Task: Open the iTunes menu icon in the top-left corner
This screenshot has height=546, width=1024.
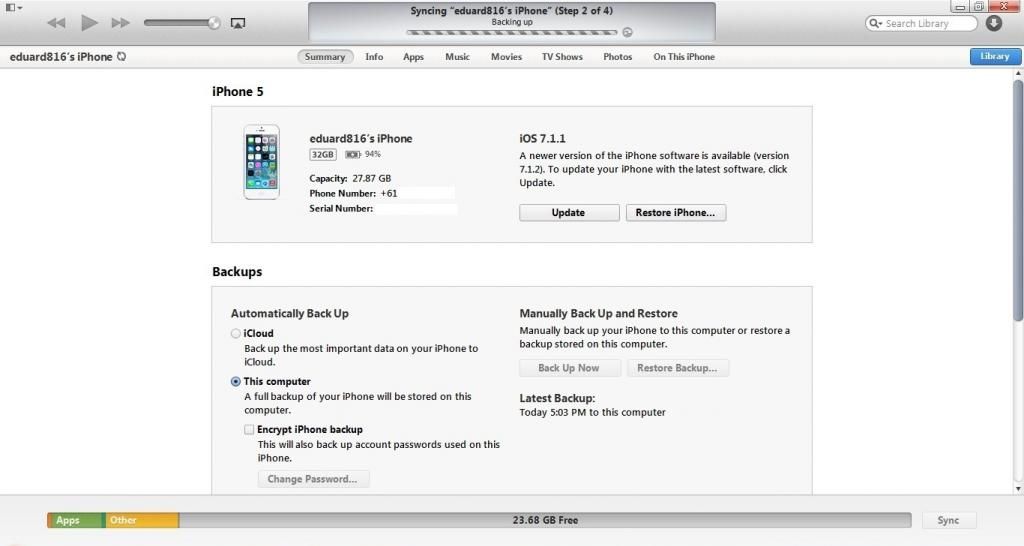Action: coord(13,8)
